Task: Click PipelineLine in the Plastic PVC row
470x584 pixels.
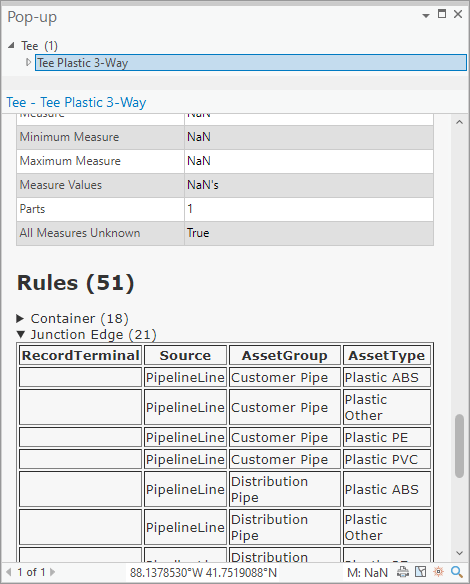Action: [185, 459]
